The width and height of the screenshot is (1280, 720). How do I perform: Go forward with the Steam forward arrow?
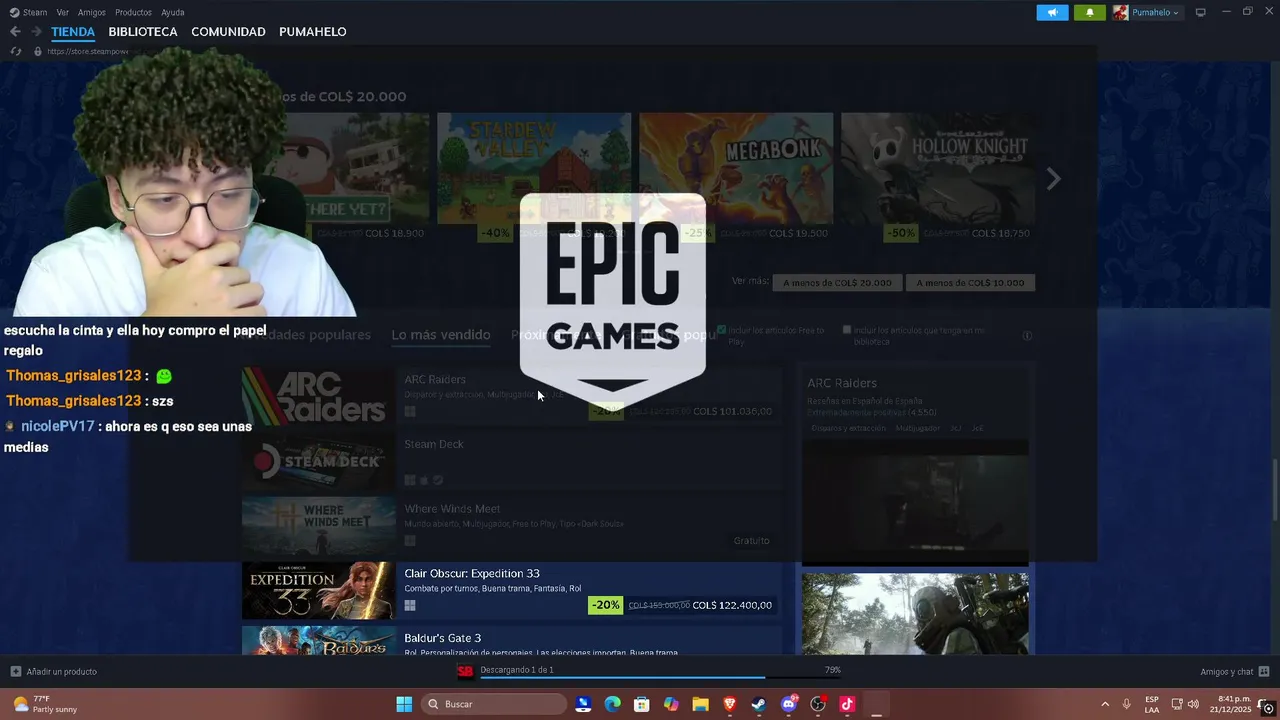tap(36, 32)
